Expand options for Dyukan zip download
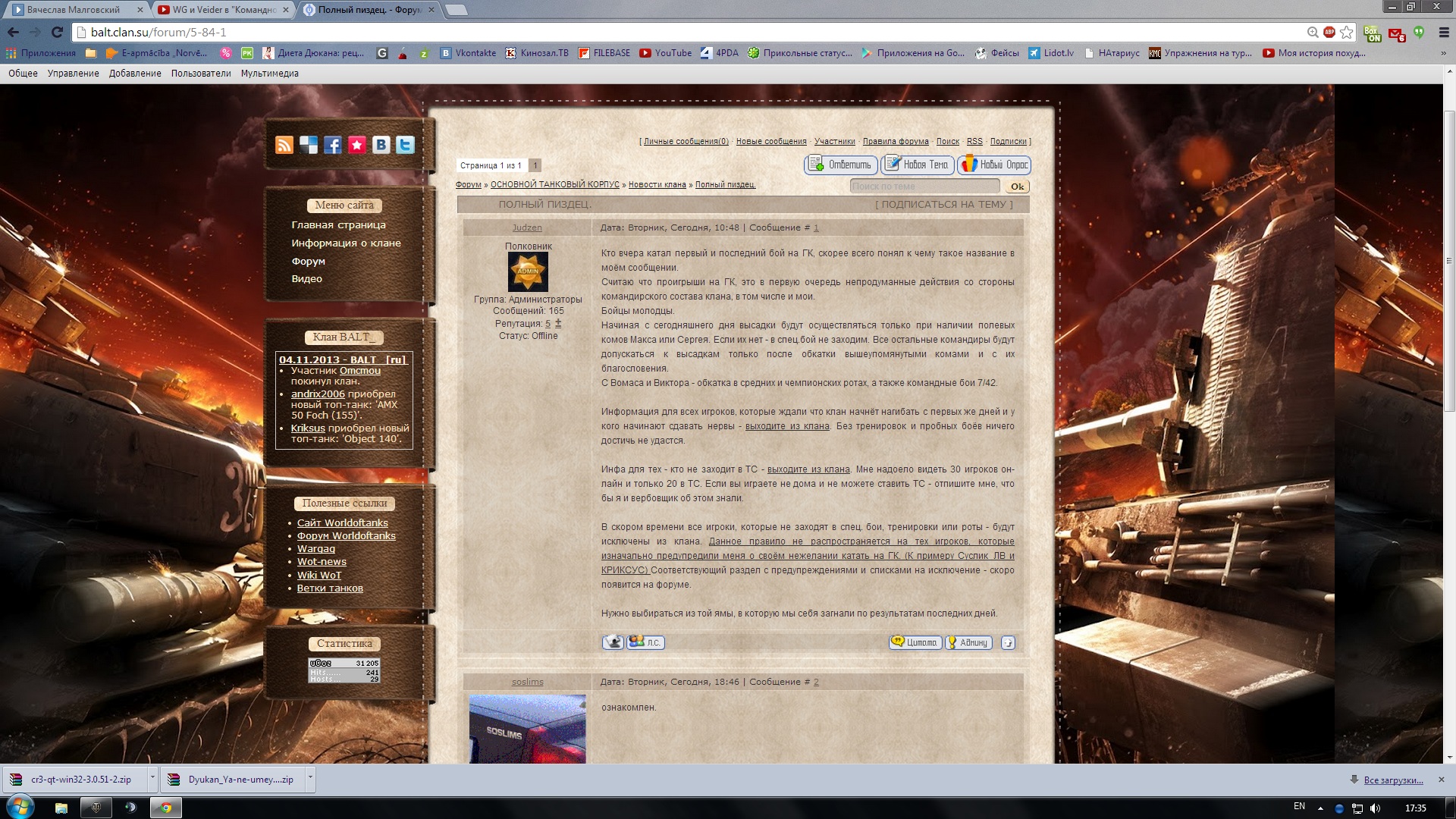The width and height of the screenshot is (1456, 819). click(310, 779)
